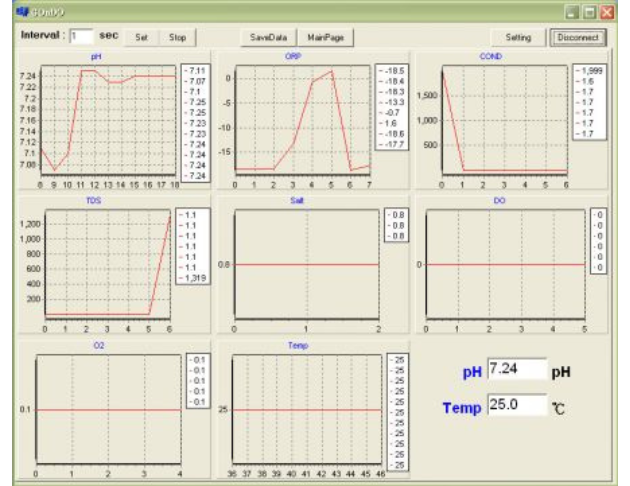Click the Temp reading field showing 25.0
This screenshot has width=630, height=486.
click(516, 407)
